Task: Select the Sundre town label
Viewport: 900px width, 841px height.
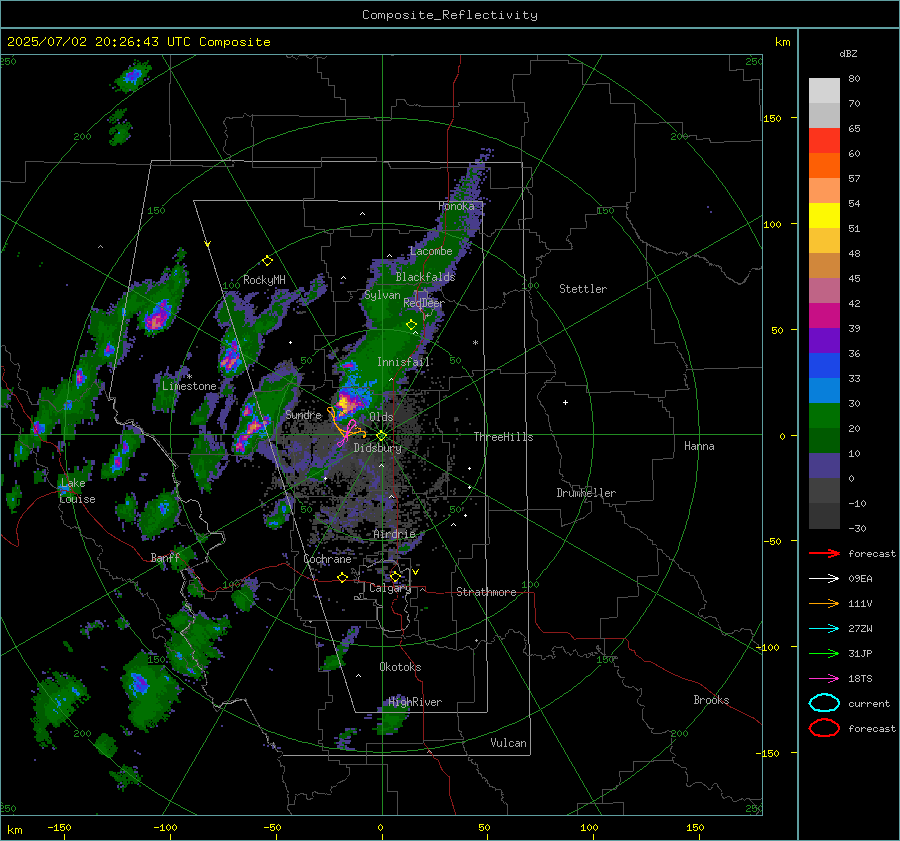Action: [303, 414]
